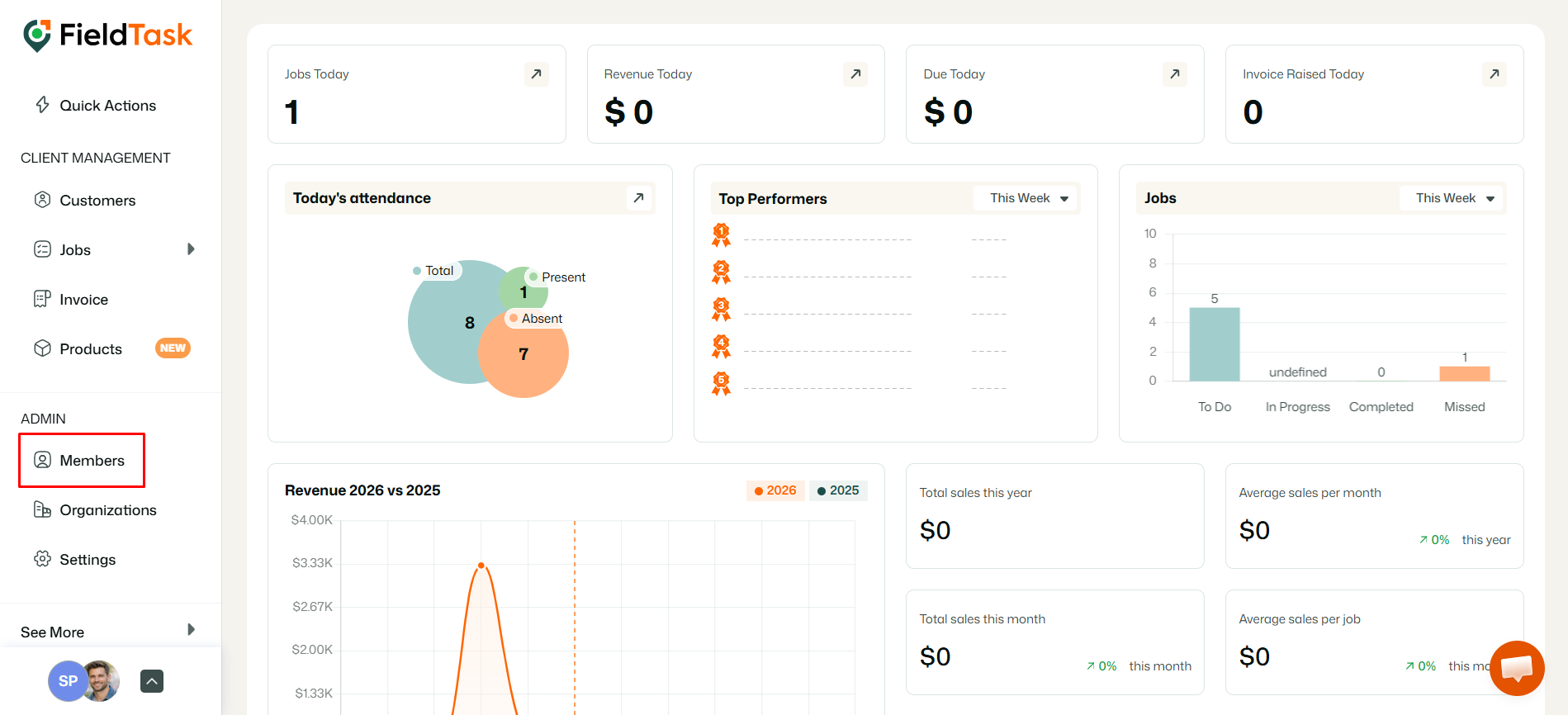
Task: Click the Revenue 2026 vs 2025 title
Action: [x=362, y=490]
